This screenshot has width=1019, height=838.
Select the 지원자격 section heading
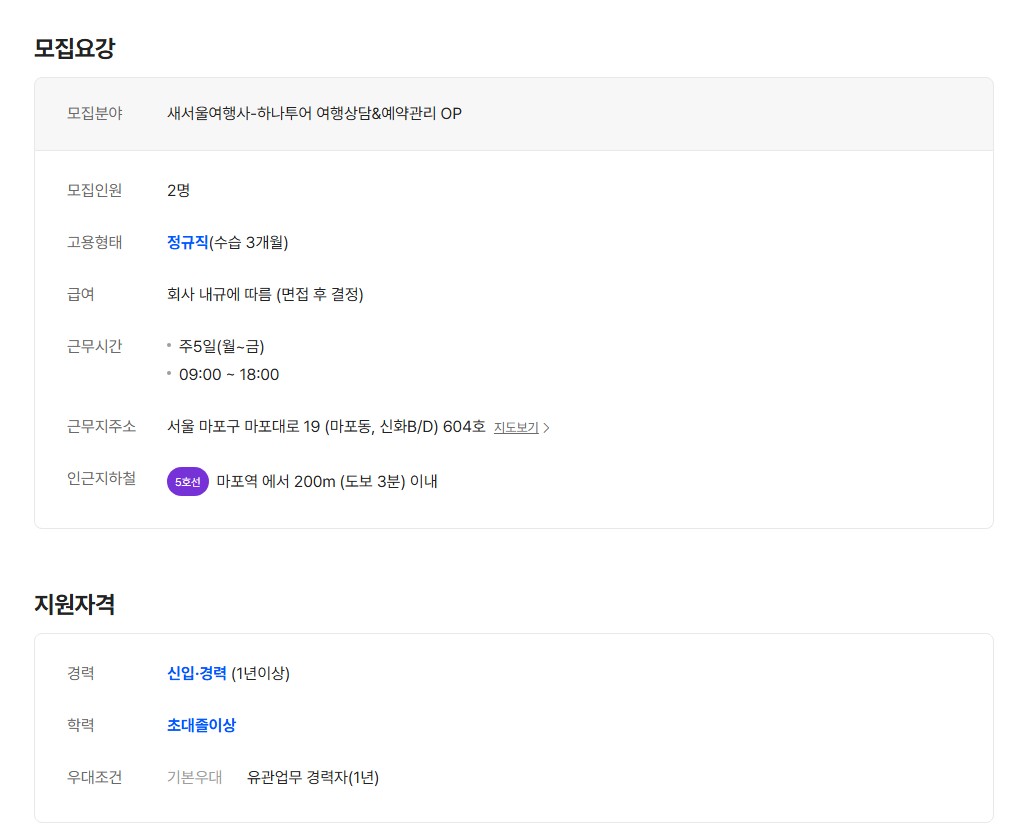(75, 604)
